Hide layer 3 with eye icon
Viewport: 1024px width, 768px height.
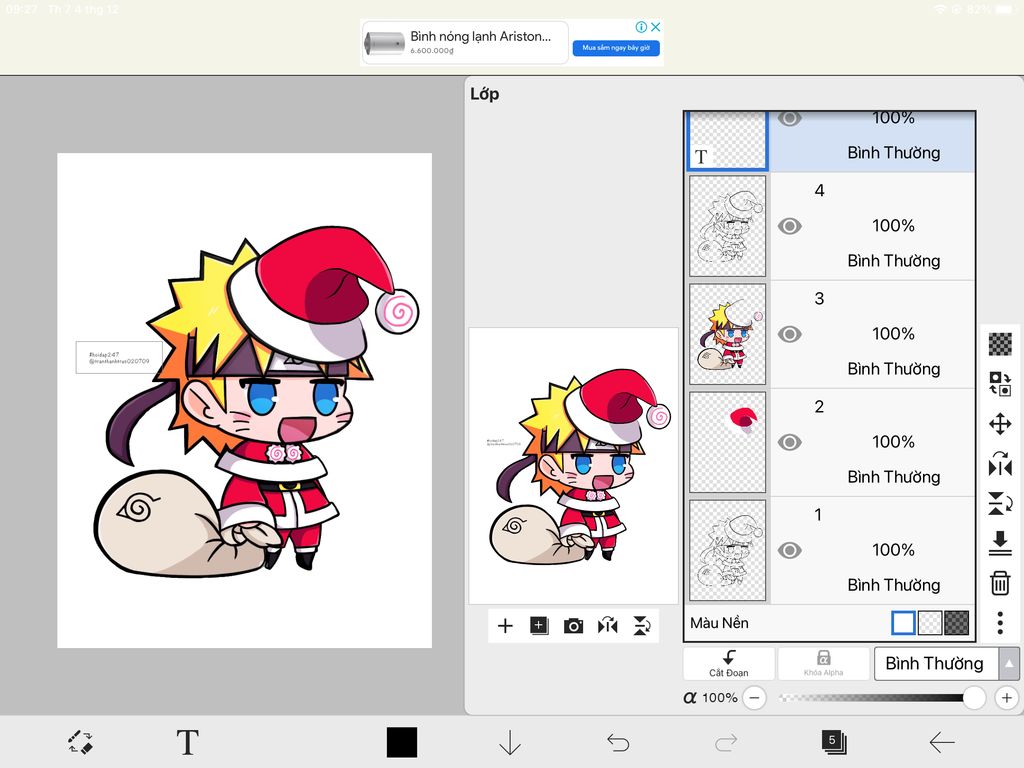click(790, 334)
